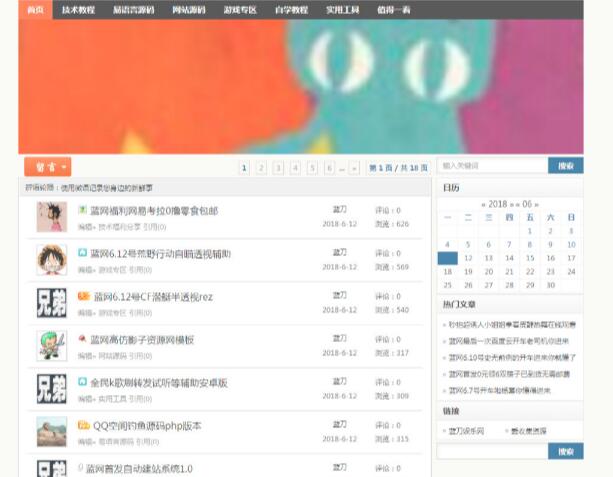The image size is (613, 477).
Task: Open hot article starting 蓝网6.10号
Action: coord(512,358)
